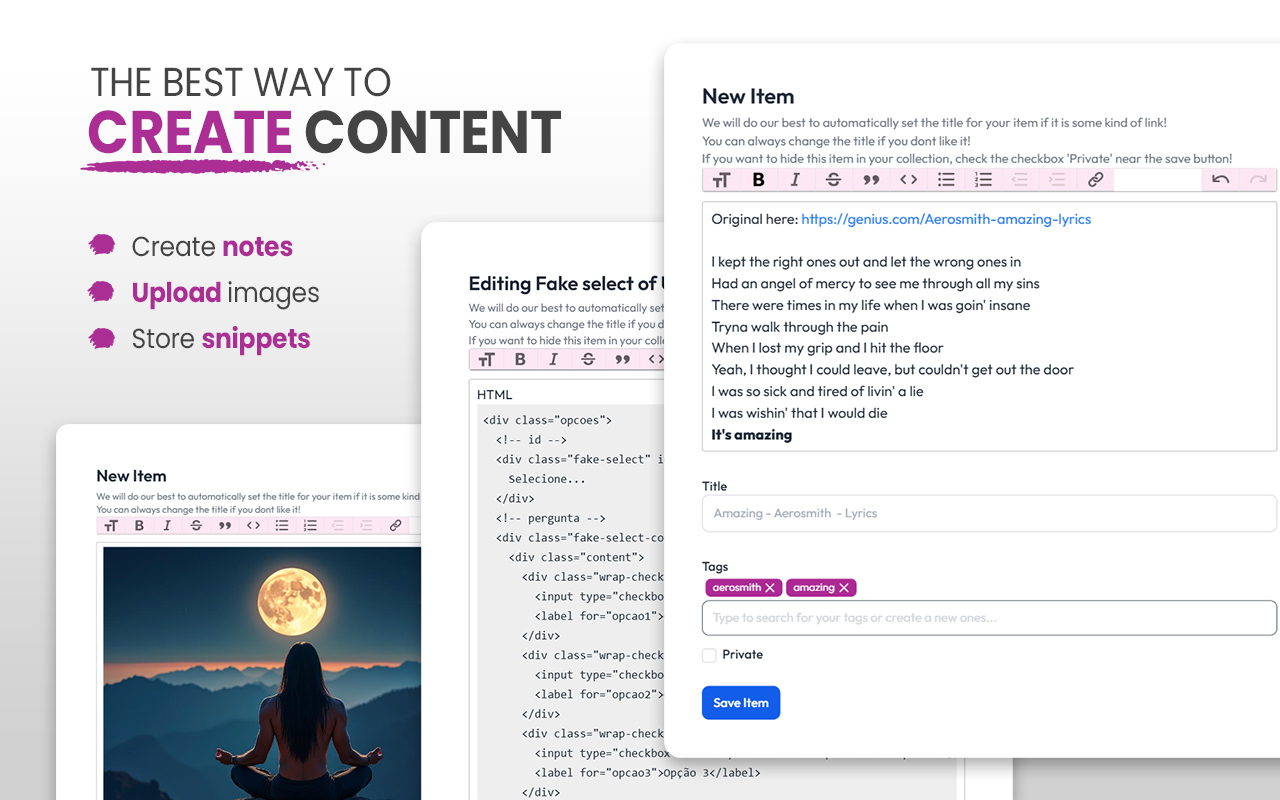Remove the amazing tag
The height and width of the screenshot is (800, 1280).
844,588
